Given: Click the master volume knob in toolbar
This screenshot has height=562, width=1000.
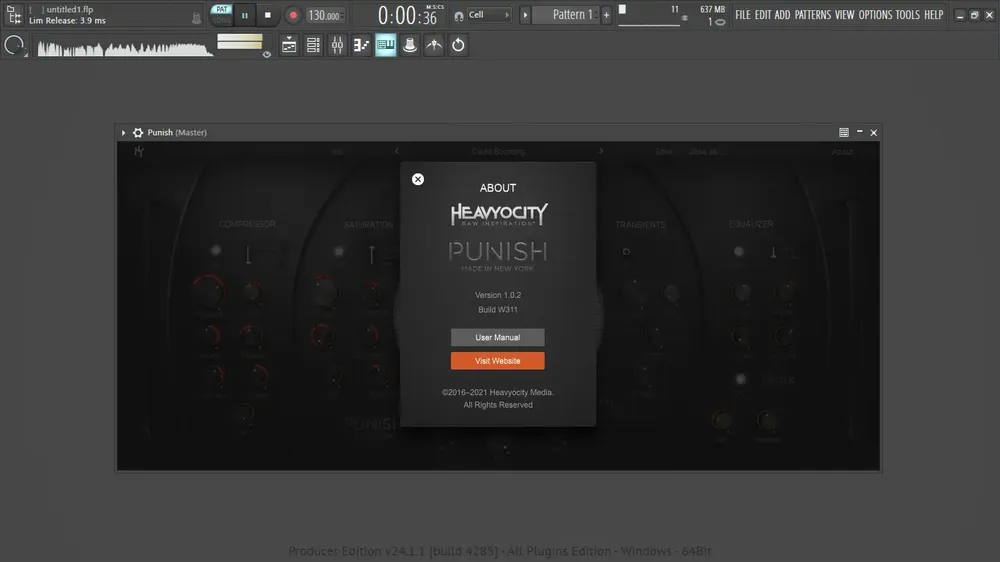Looking at the screenshot, I should point(14,45).
